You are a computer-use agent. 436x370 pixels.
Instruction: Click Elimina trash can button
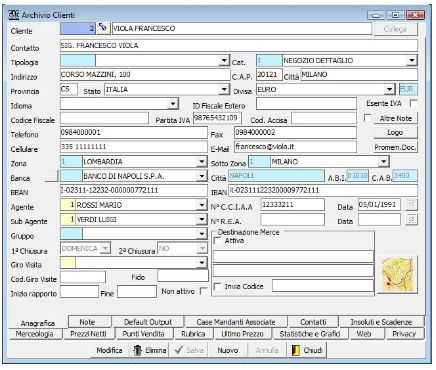(x=149, y=350)
